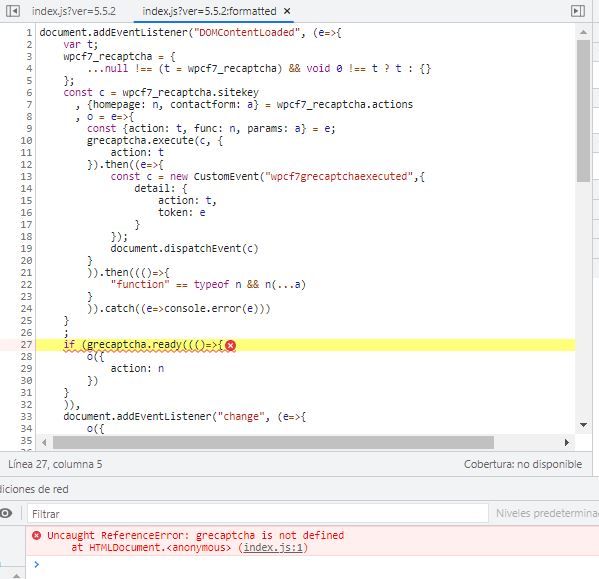Click line number 27 in the gutter
Image resolution: width=599 pixels, height=579 pixels.
point(26,344)
